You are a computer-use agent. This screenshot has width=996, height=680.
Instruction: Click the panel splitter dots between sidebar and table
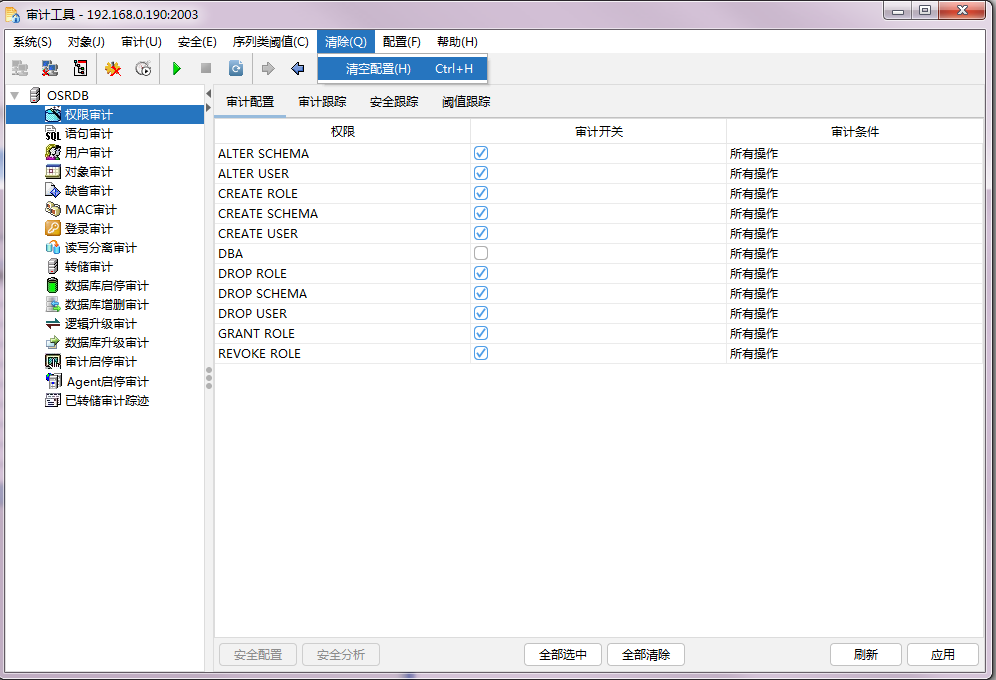[208, 379]
